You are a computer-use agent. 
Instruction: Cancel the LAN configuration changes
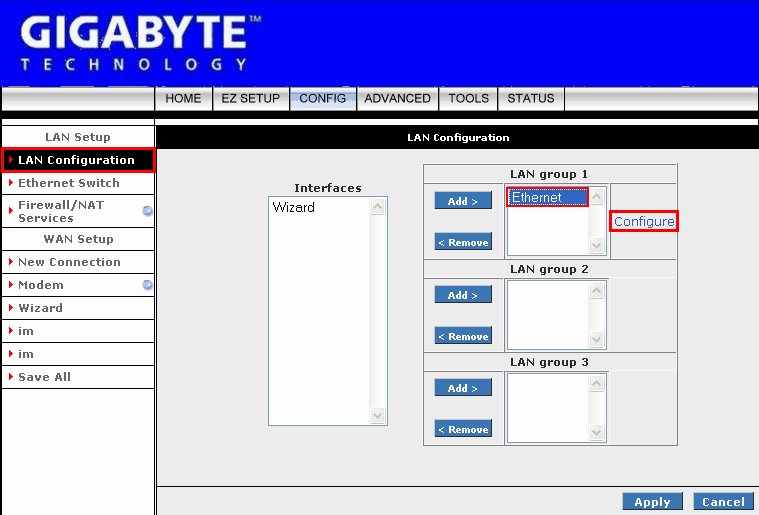click(724, 502)
